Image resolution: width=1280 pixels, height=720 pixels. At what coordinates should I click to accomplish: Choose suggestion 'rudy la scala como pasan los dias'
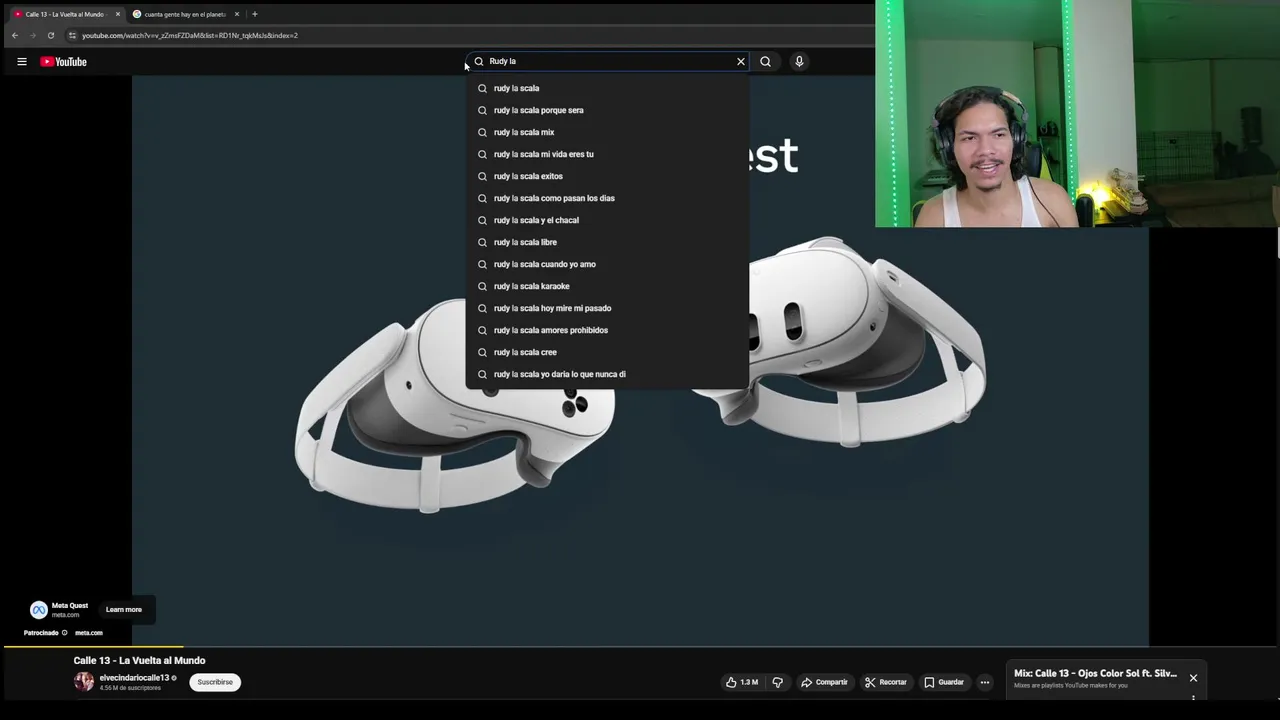pos(607,198)
